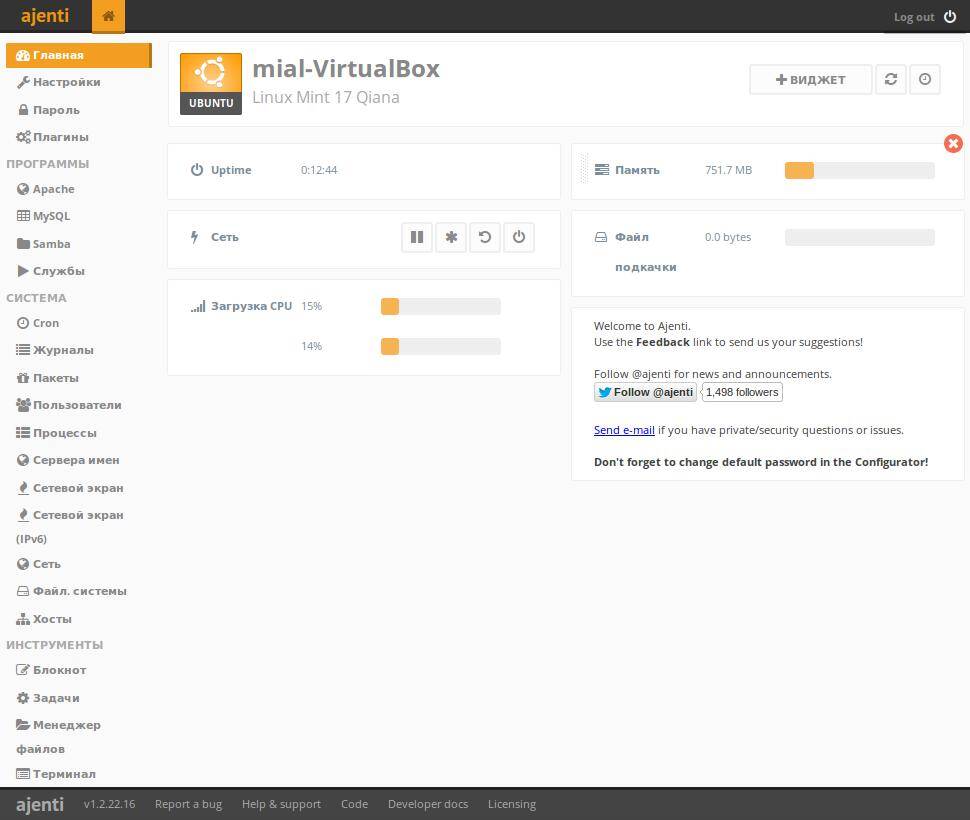Image resolution: width=970 pixels, height=820 pixels.
Task: Click the Send e-mail link
Action: click(624, 430)
